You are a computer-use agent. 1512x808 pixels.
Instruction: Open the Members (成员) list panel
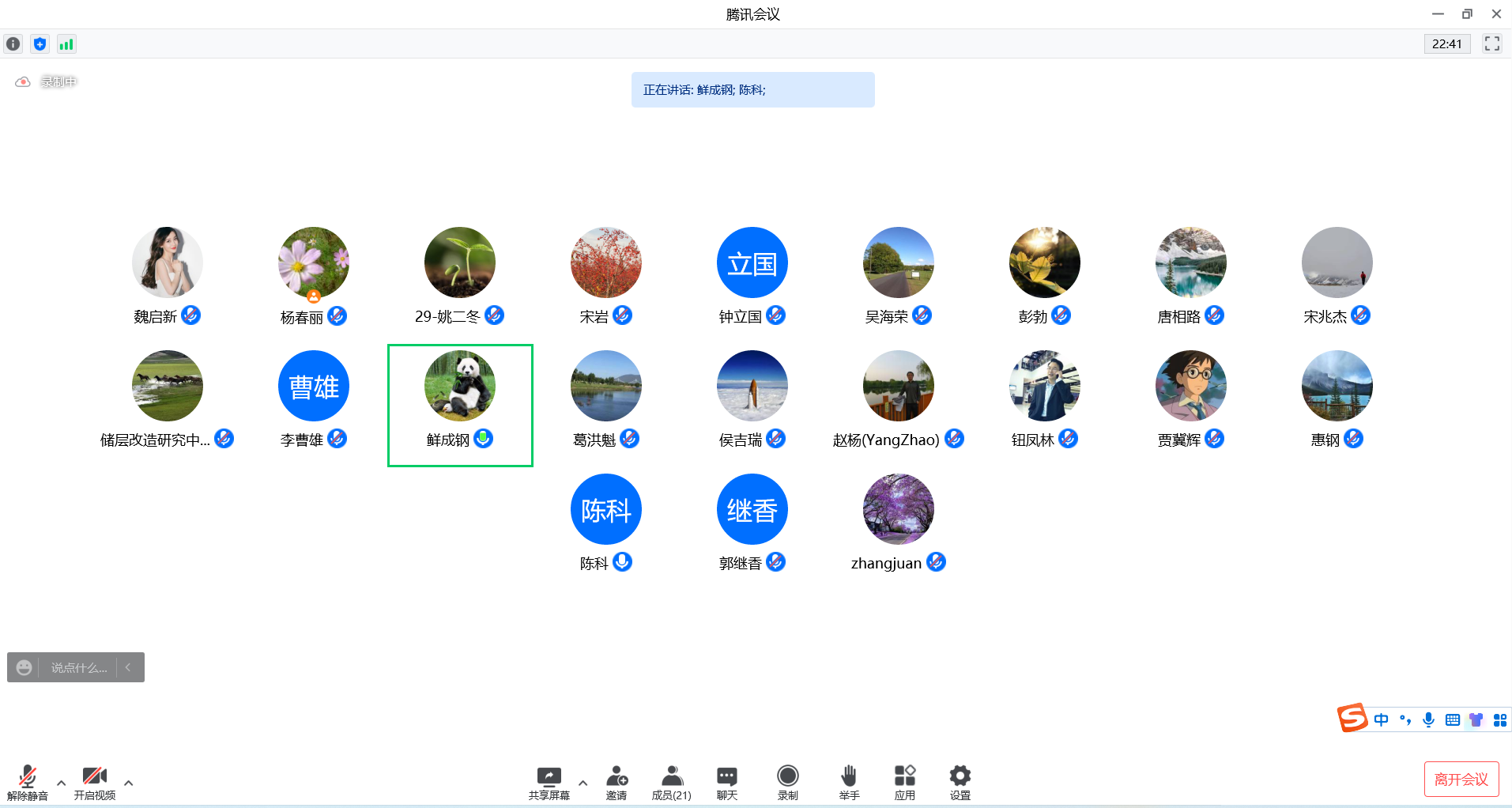671,782
